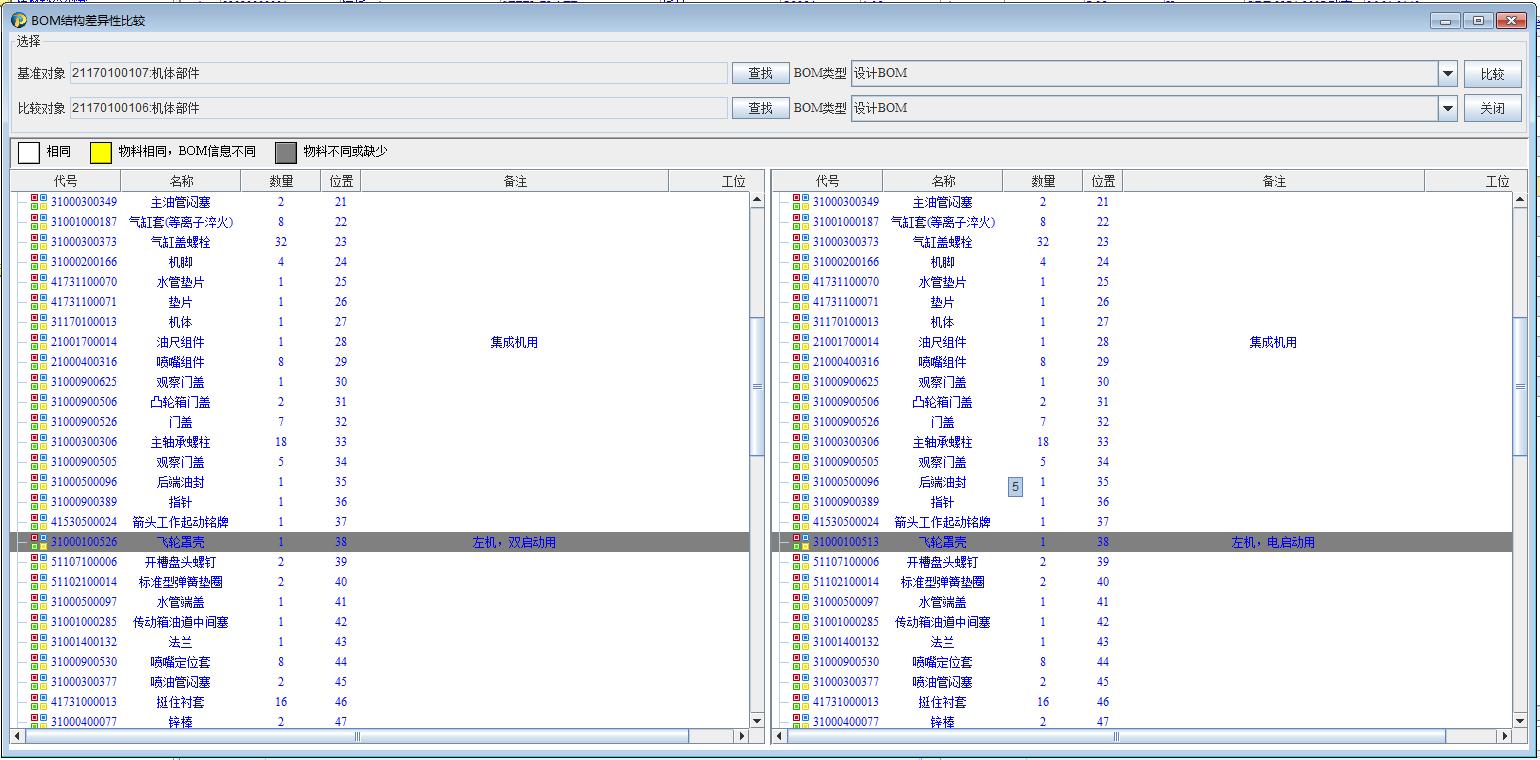
Task: Open the base object BOM类型 dropdown arrow
Action: [1447, 73]
